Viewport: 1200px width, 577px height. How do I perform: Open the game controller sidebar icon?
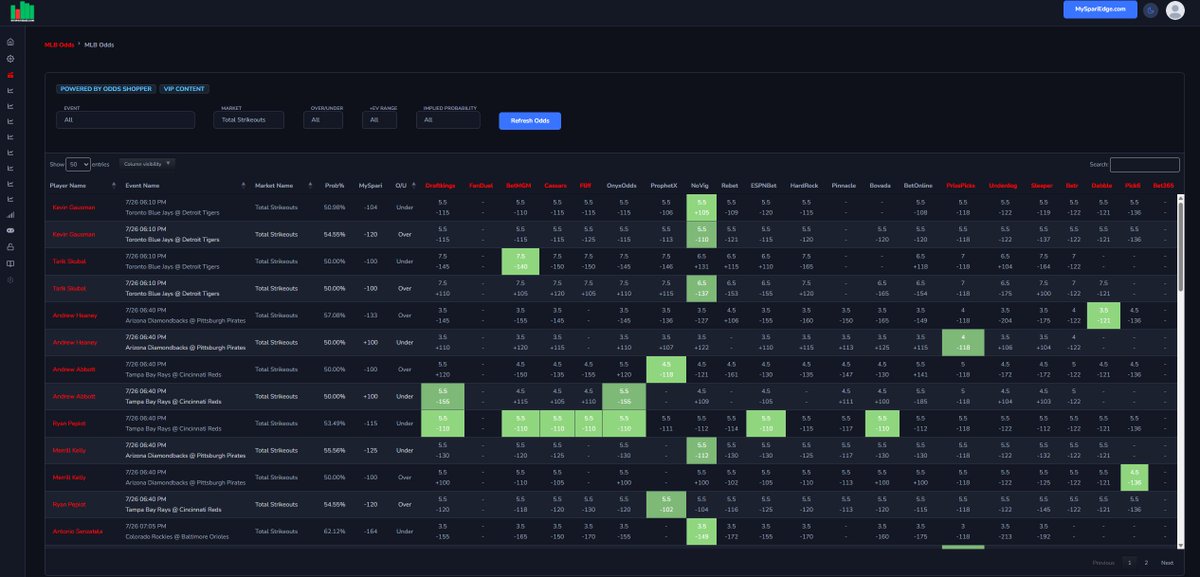pos(10,230)
